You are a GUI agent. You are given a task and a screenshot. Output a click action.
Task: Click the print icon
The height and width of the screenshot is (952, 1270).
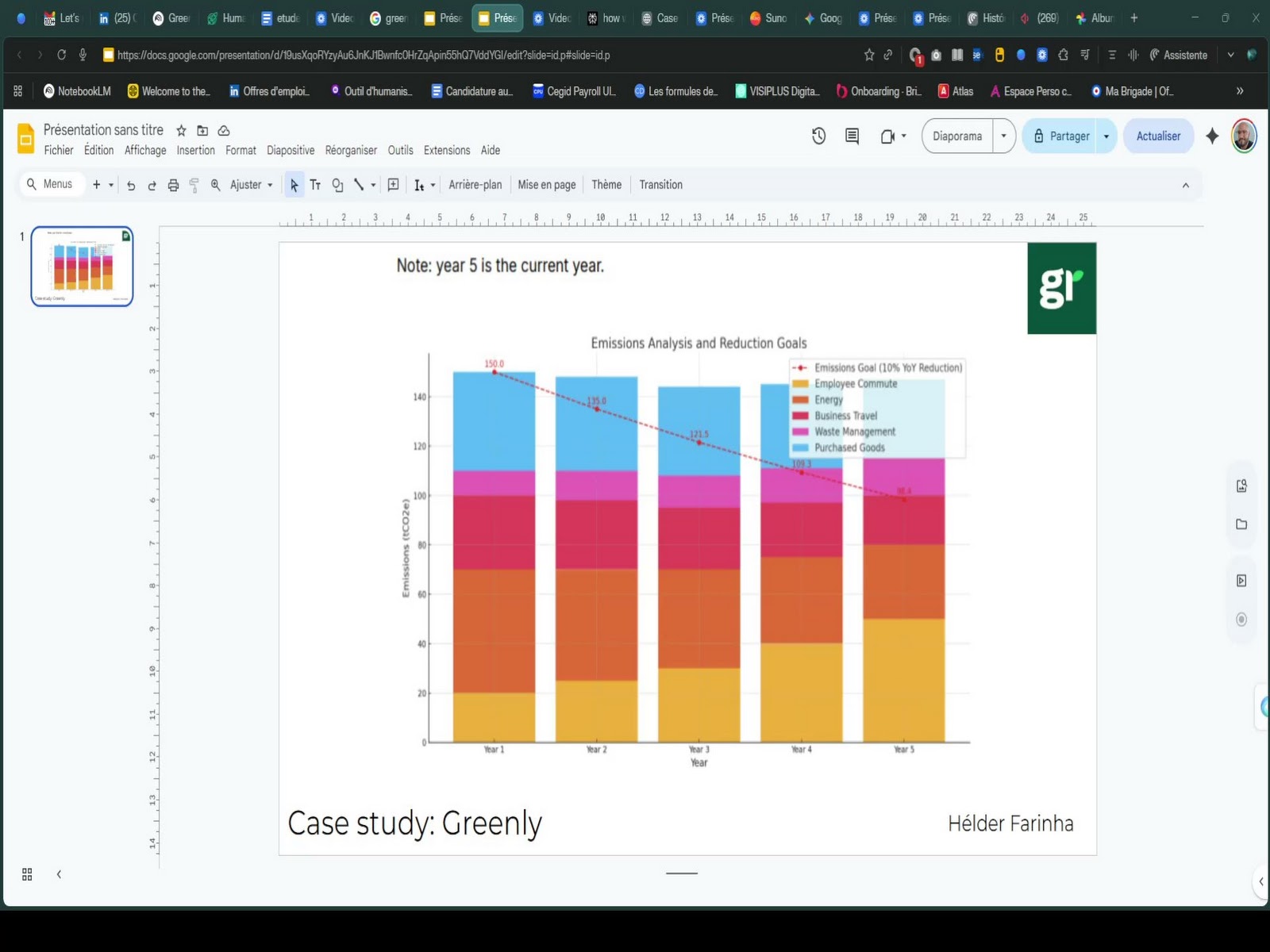tap(173, 185)
